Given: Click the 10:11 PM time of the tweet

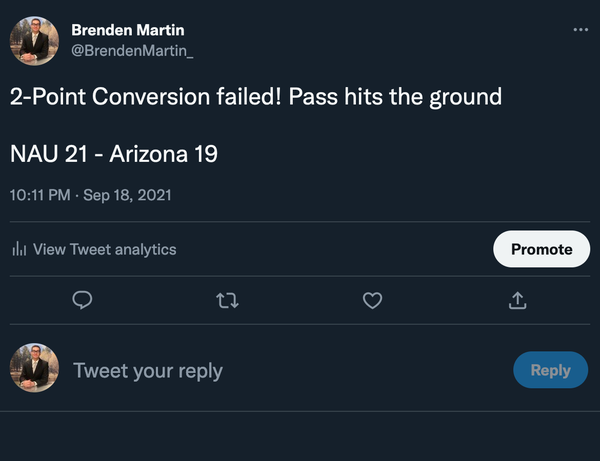Looking at the screenshot, I should point(39,195).
